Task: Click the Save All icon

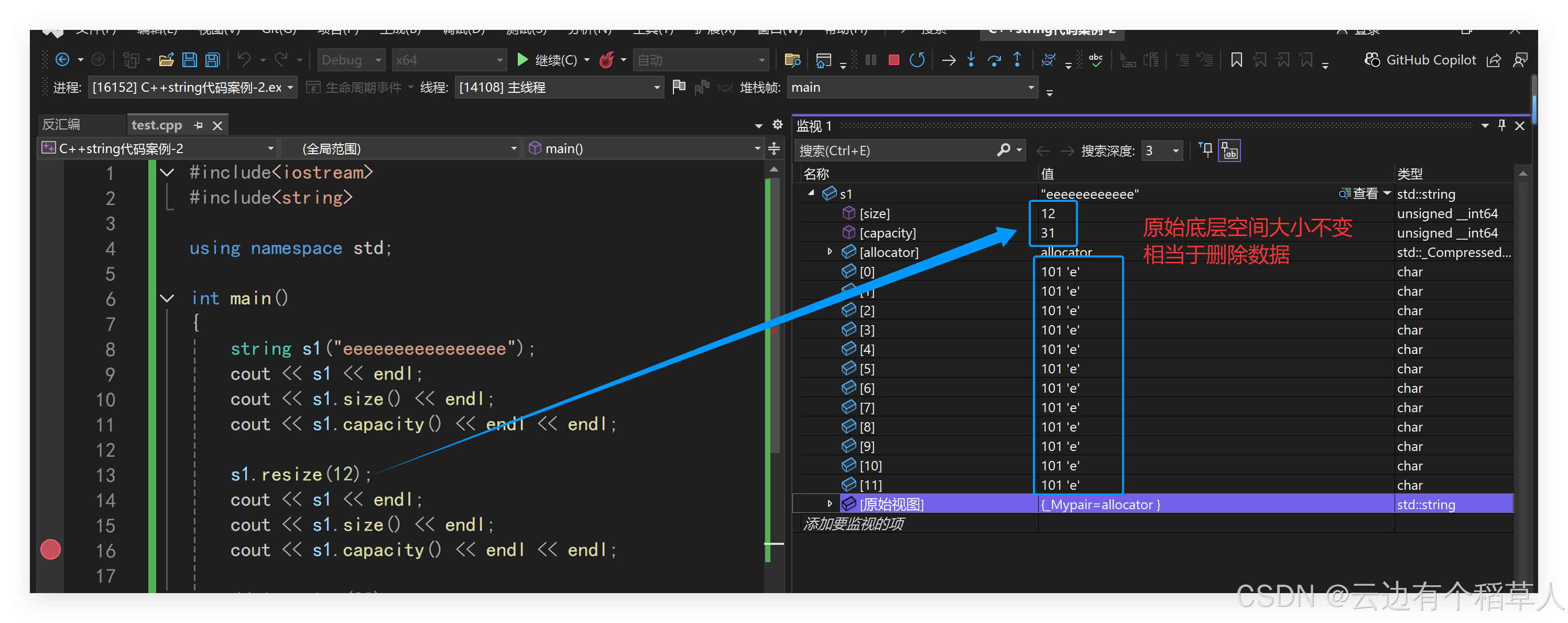Action: tap(212, 60)
